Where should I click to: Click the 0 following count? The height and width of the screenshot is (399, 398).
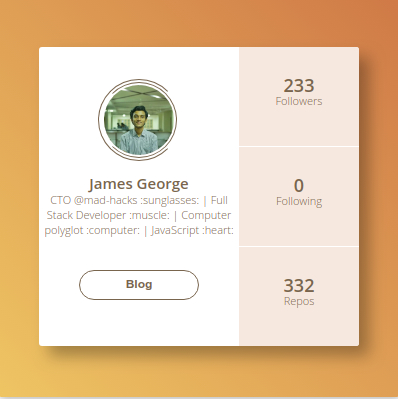pos(299,186)
